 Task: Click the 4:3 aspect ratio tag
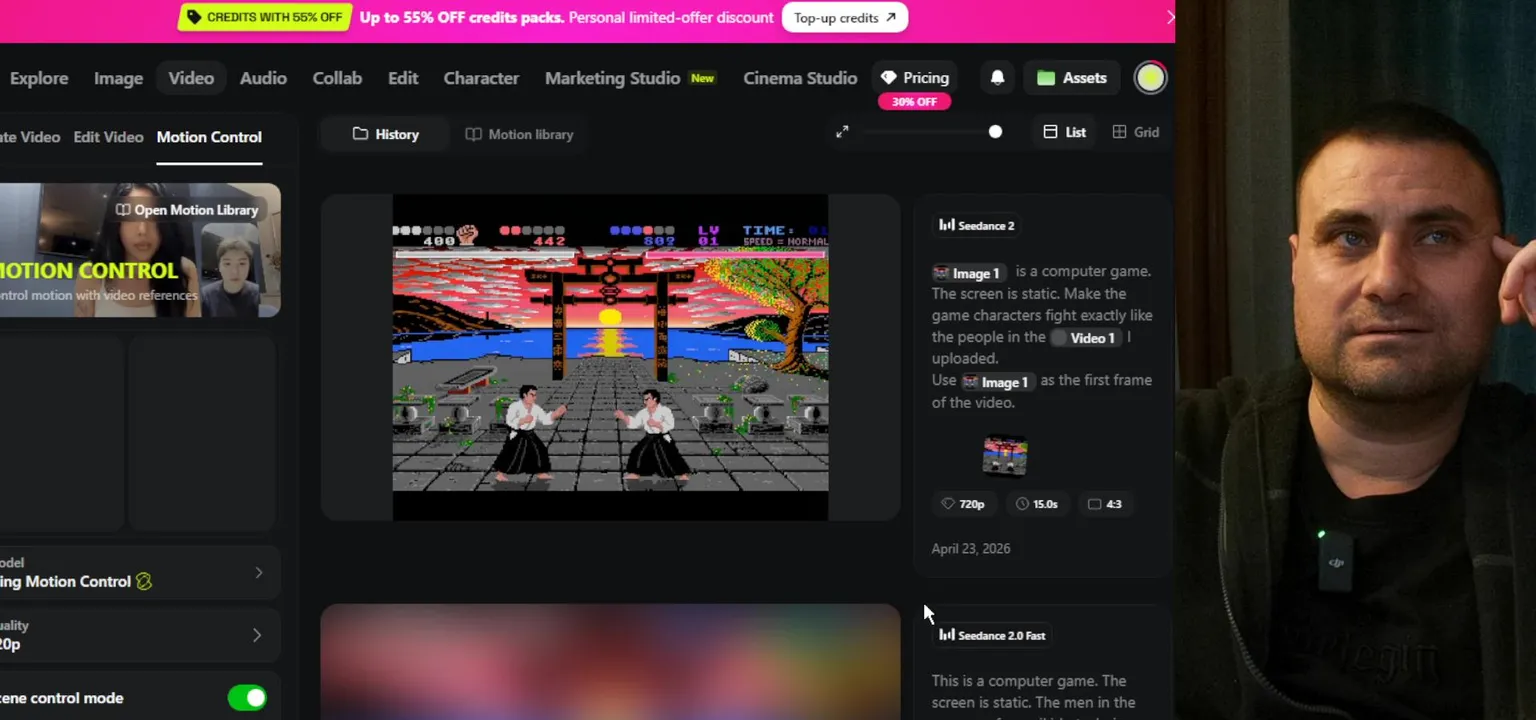click(1105, 504)
